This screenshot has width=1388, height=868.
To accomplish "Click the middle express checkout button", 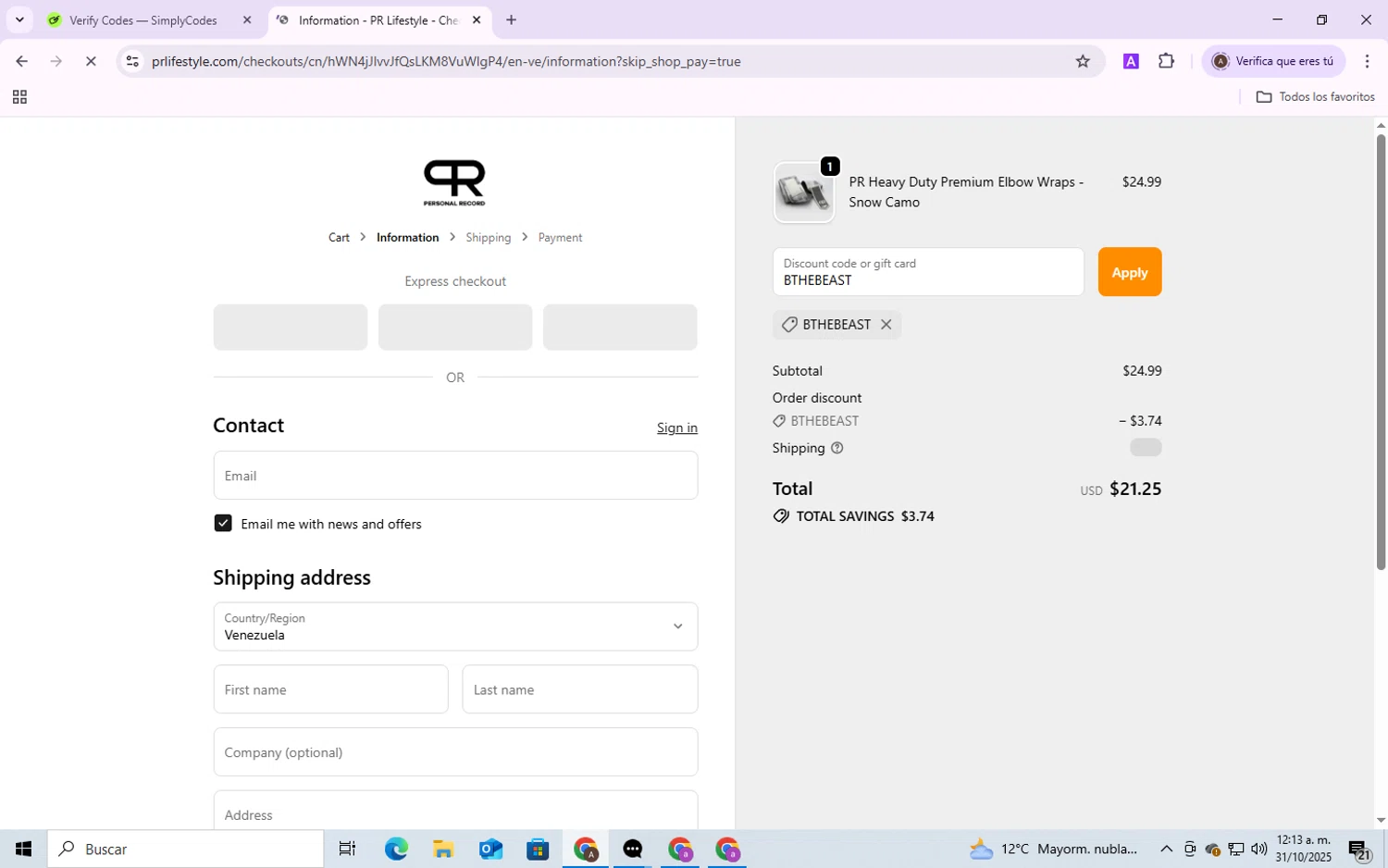I will click(455, 328).
